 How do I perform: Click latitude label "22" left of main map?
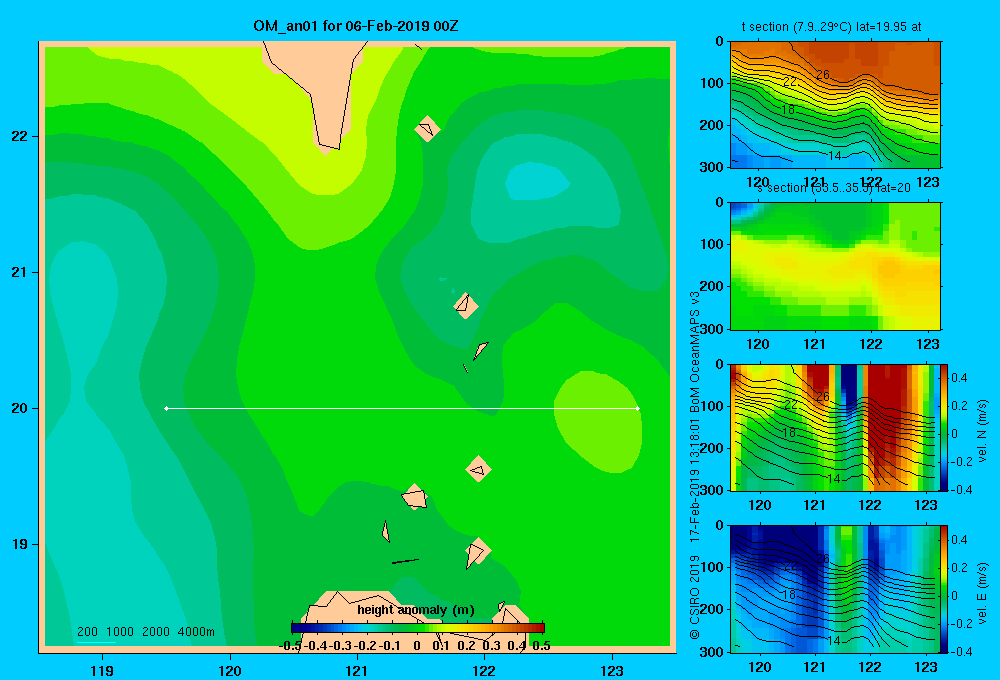coord(20,136)
